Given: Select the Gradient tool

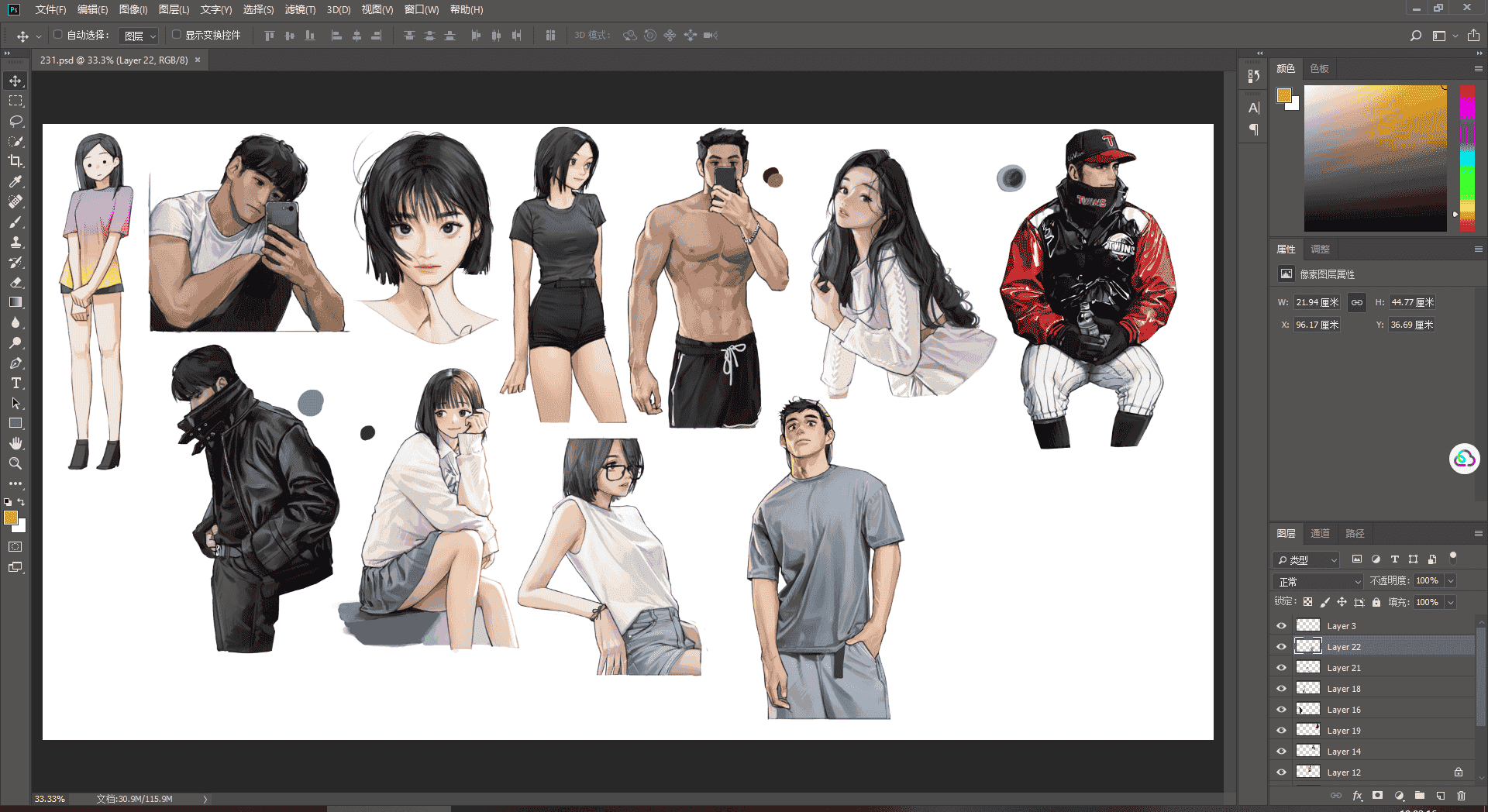Looking at the screenshot, I should (x=15, y=302).
